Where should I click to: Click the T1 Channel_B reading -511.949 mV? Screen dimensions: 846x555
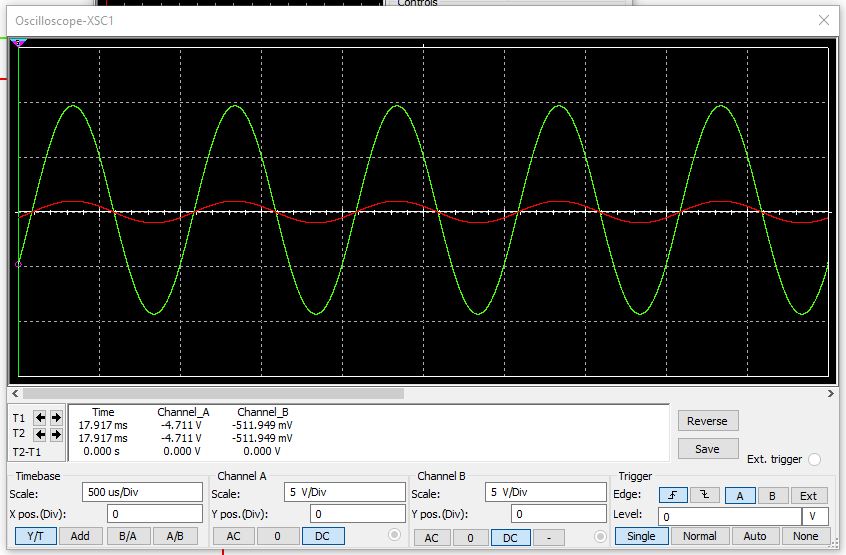(262, 425)
